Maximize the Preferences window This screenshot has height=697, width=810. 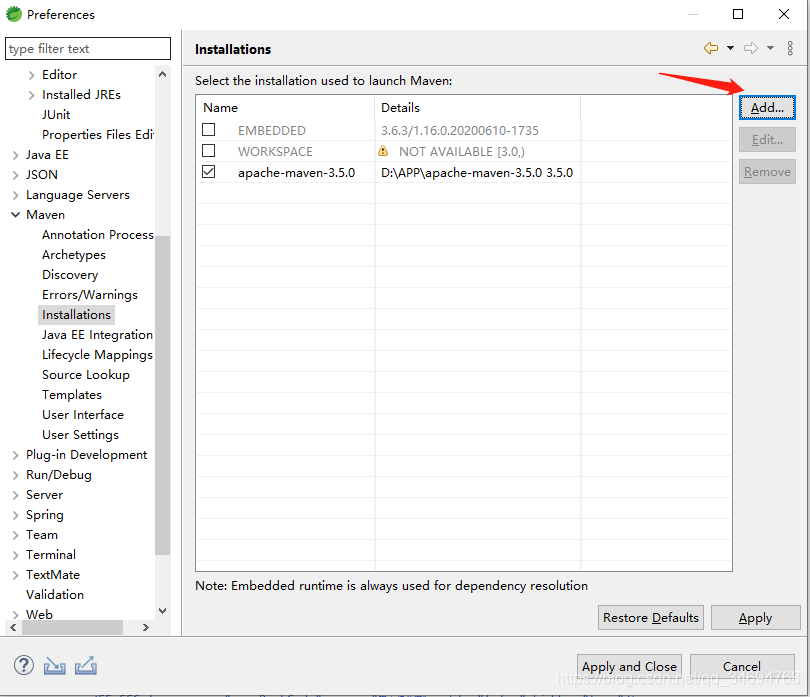[738, 14]
